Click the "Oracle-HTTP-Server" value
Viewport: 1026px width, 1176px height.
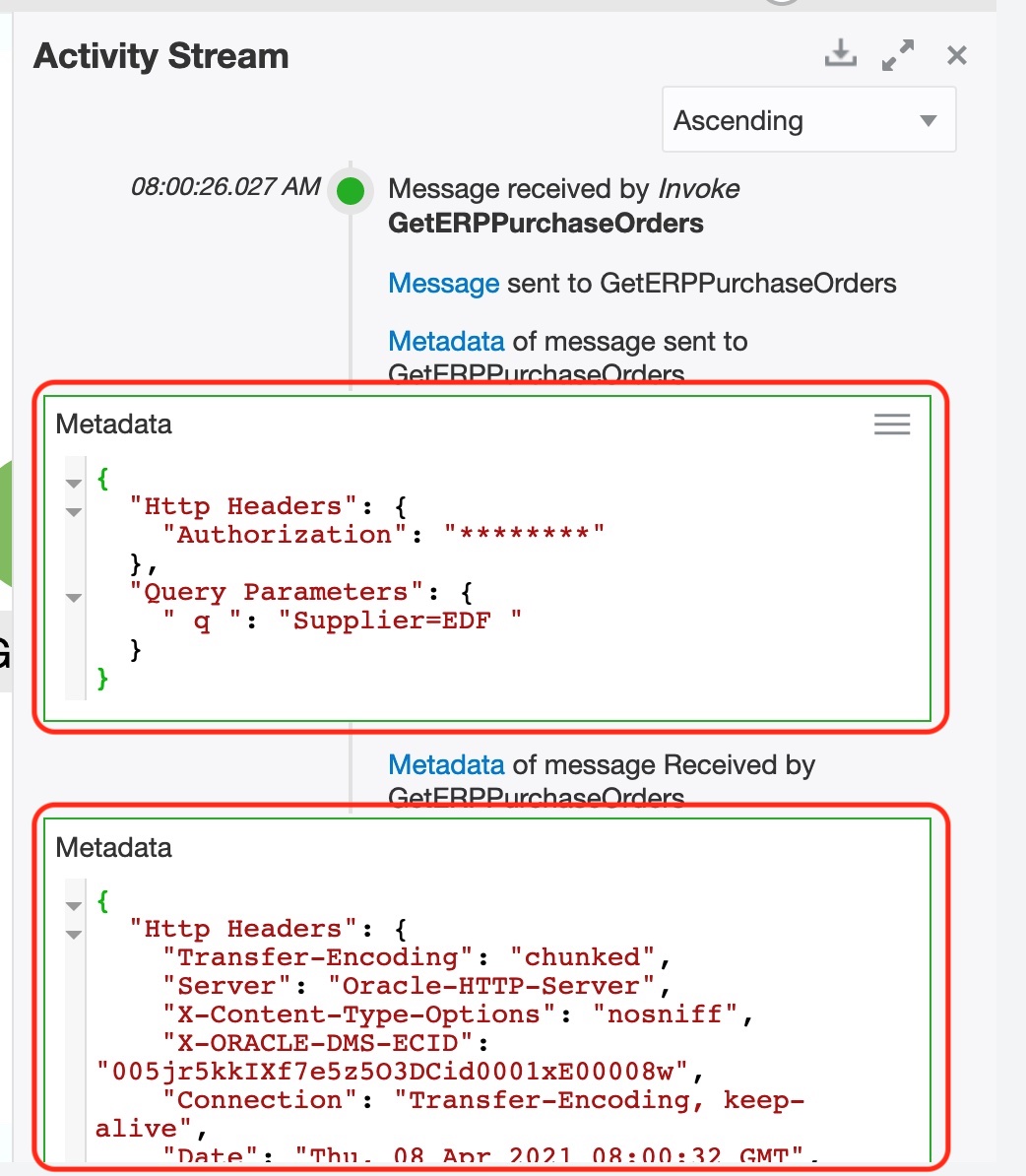pyautogui.click(x=491, y=986)
